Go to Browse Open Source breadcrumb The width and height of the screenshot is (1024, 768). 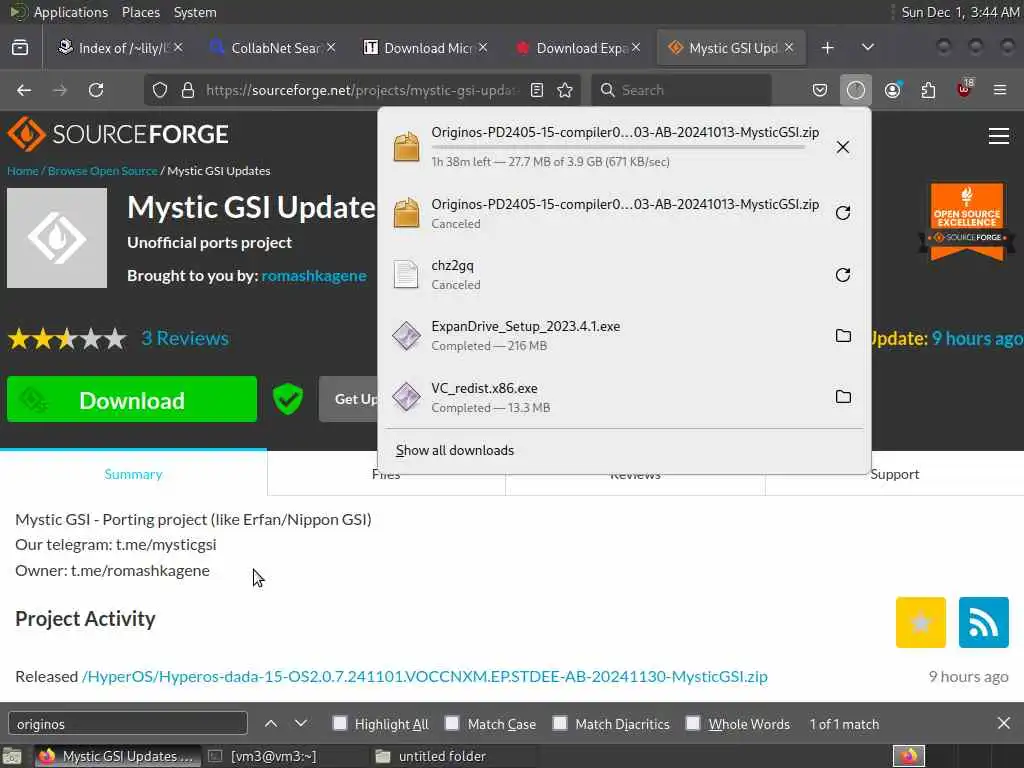click(103, 170)
